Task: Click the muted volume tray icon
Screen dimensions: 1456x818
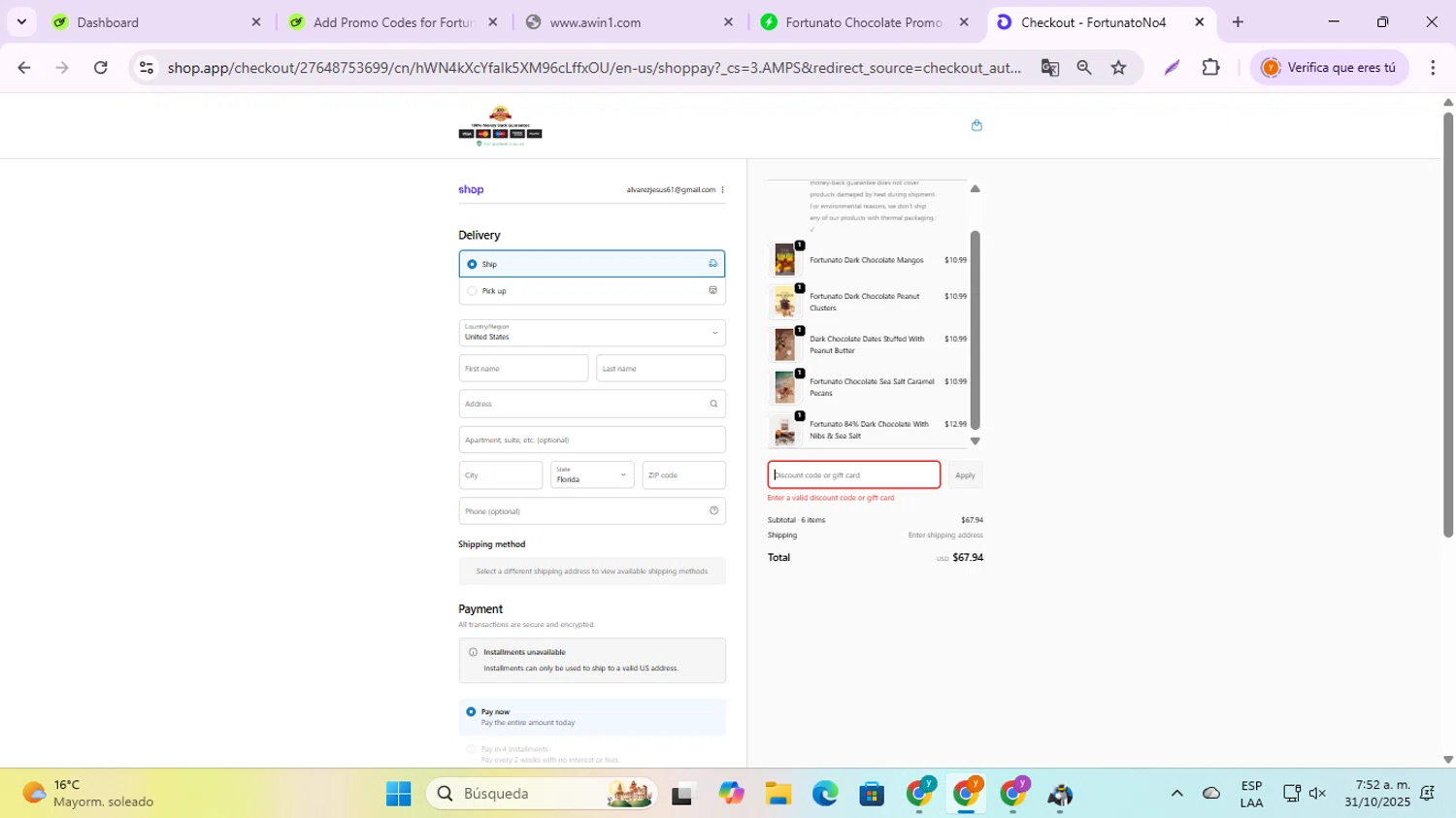Action: (x=1317, y=794)
